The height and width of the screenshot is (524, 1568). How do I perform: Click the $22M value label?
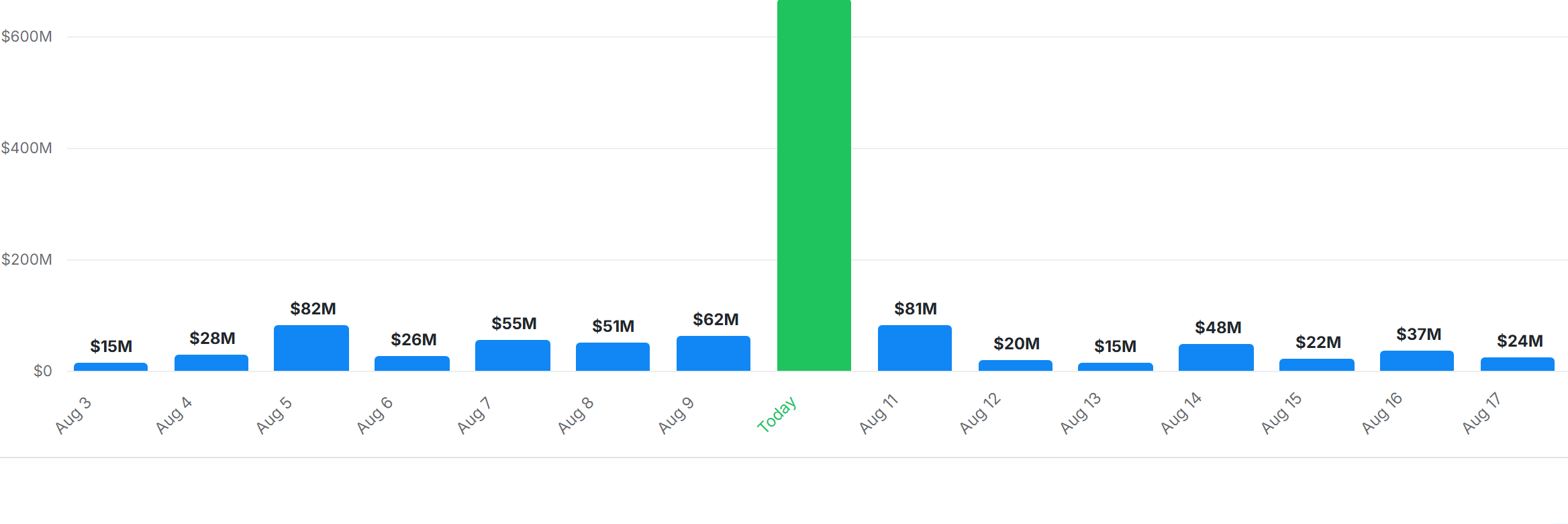pyautogui.click(x=1318, y=343)
